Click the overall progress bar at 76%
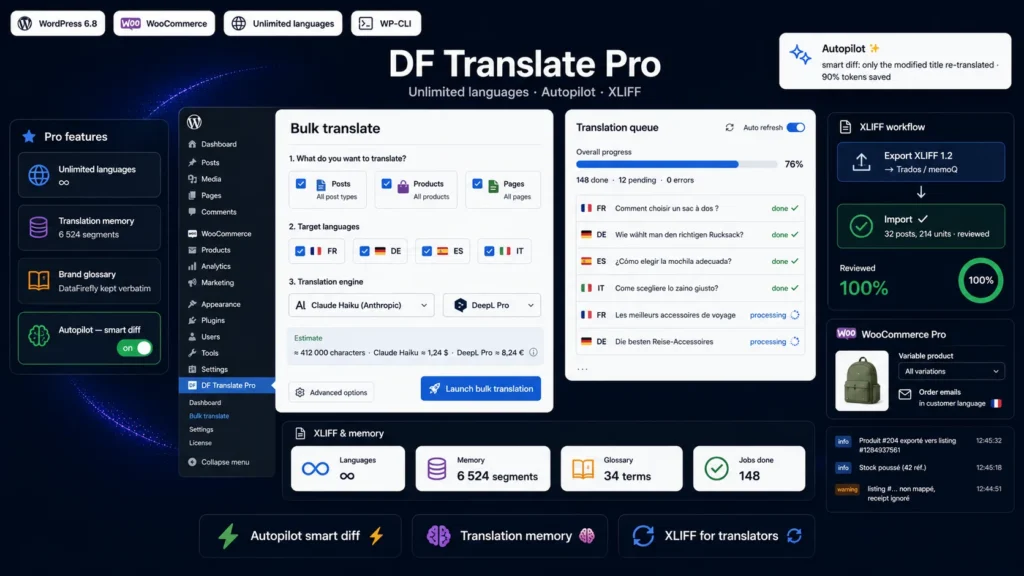This screenshot has height=576, width=1024. click(x=677, y=165)
